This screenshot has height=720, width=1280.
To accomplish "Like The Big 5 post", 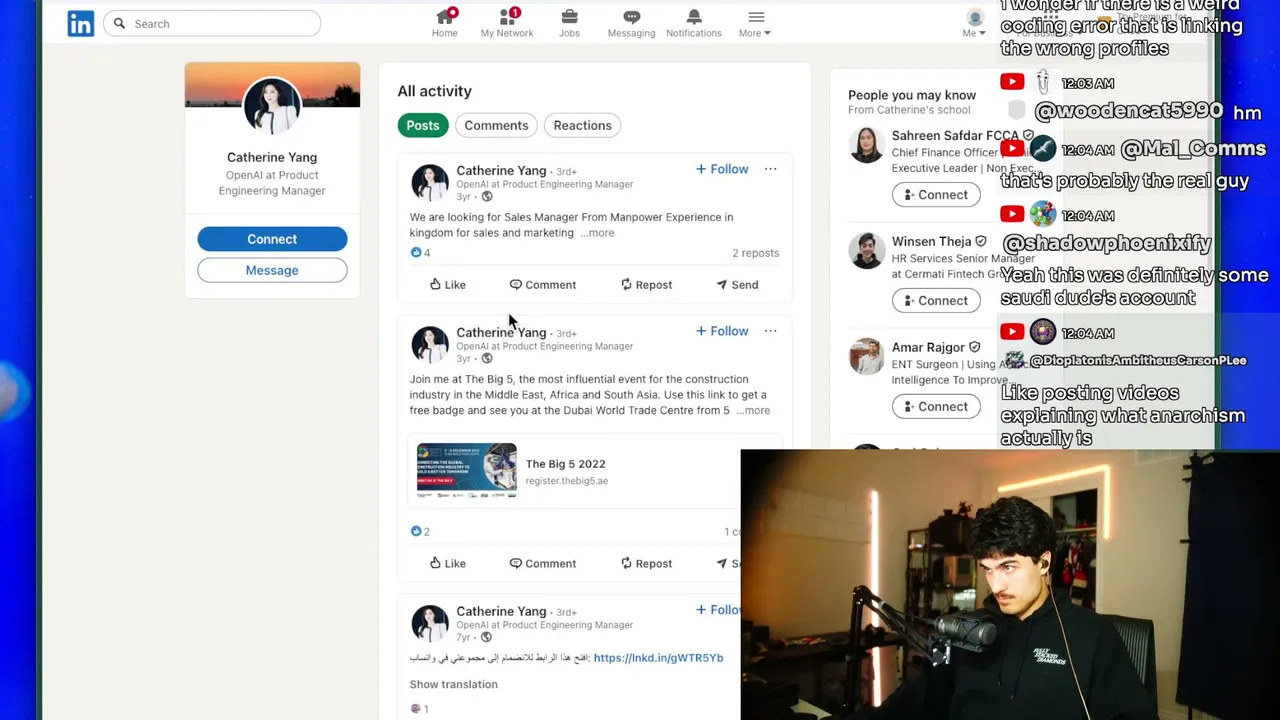I will [447, 564].
